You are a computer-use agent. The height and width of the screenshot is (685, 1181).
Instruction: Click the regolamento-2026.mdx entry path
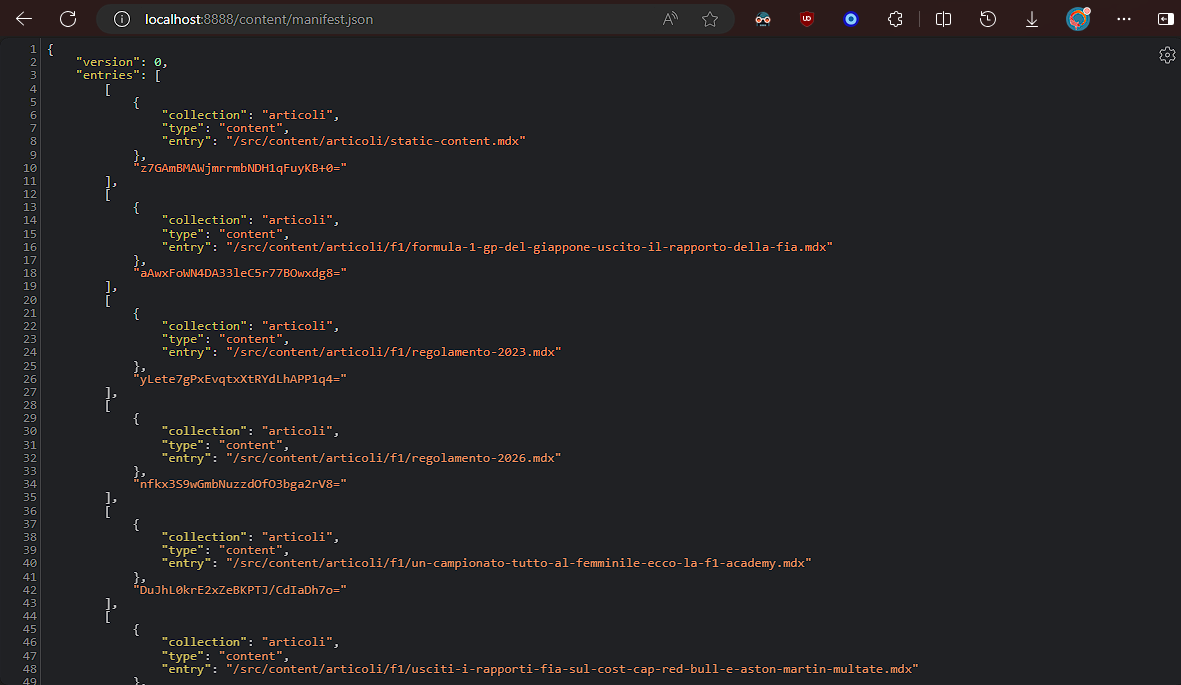point(394,457)
